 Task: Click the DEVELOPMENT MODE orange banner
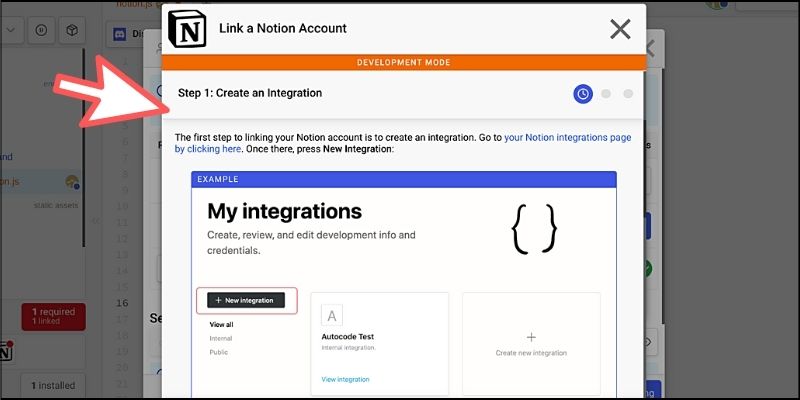[404, 63]
